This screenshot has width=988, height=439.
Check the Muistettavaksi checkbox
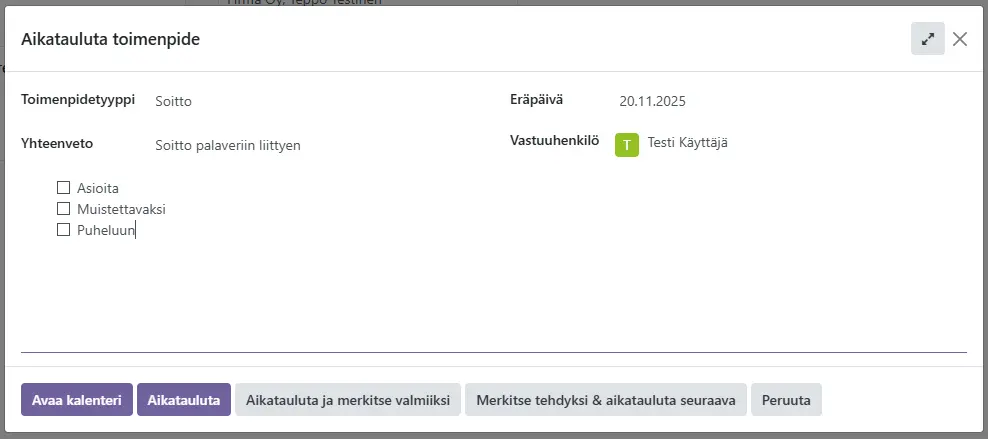tap(64, 209)
